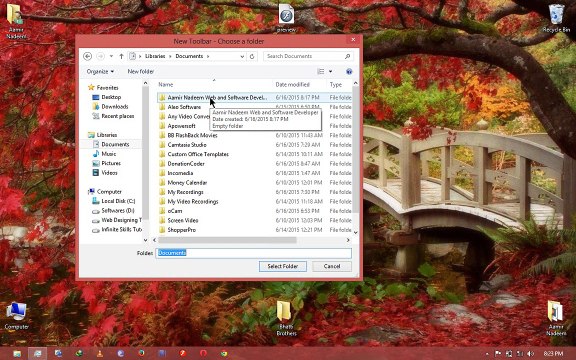Expand the address bar history dropdown
Screen dimensions: 576x360
242,57
